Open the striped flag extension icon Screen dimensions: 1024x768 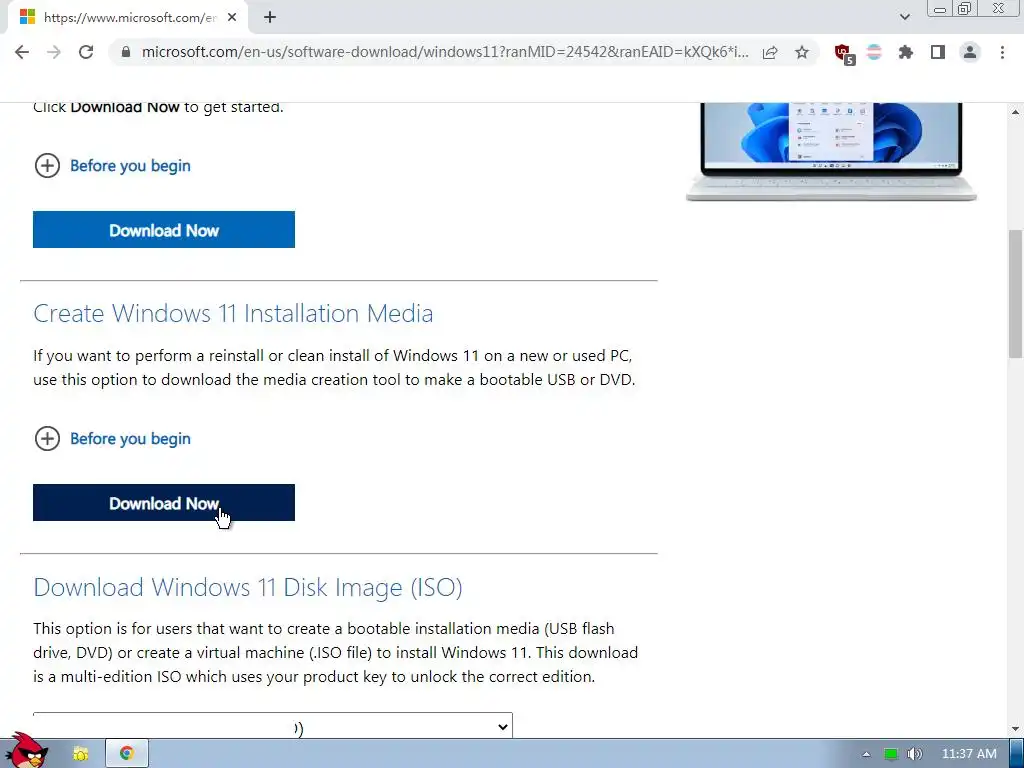tap(874, 52)
